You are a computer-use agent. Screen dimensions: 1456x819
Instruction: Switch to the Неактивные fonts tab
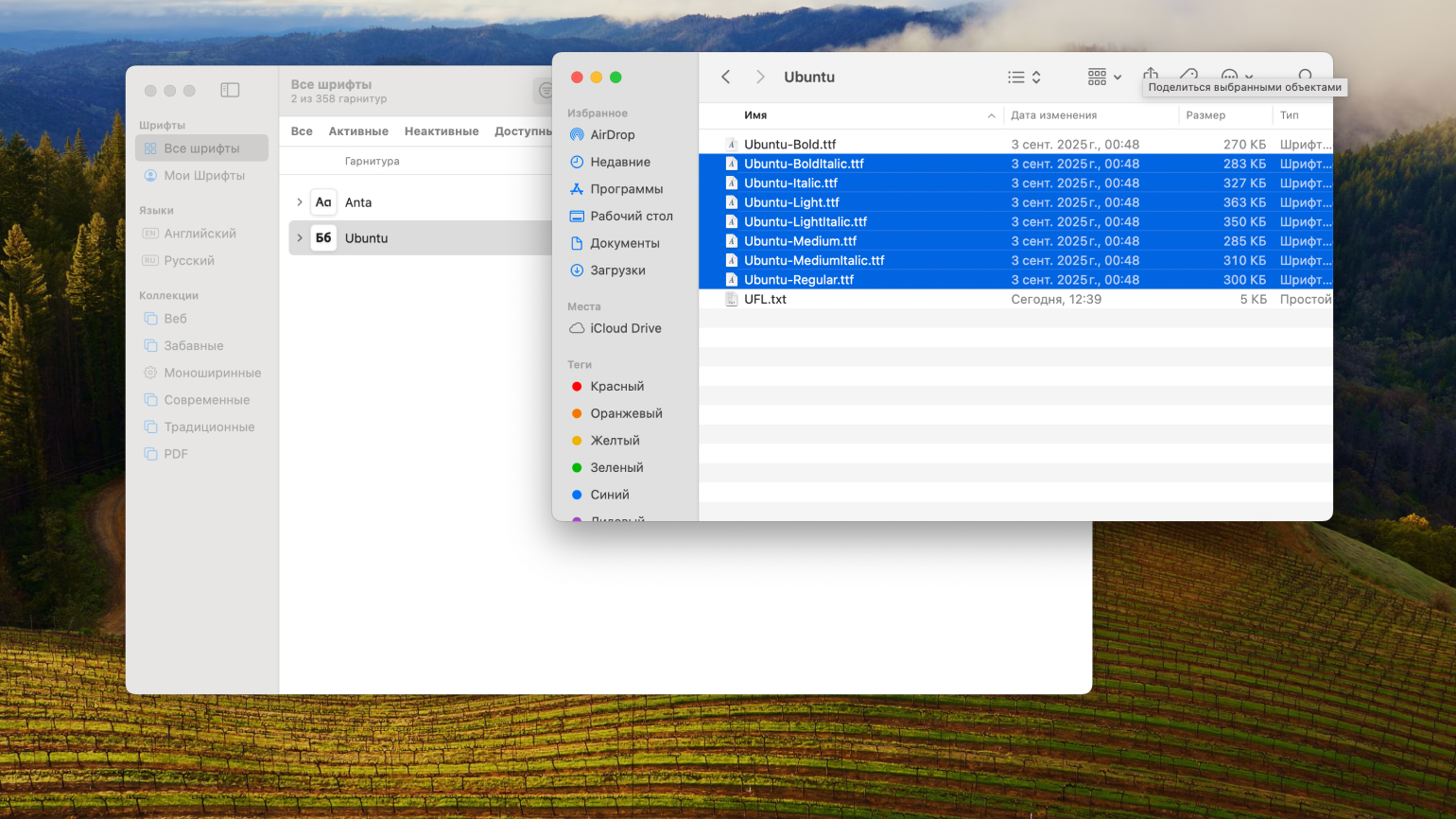pos(442,131)
